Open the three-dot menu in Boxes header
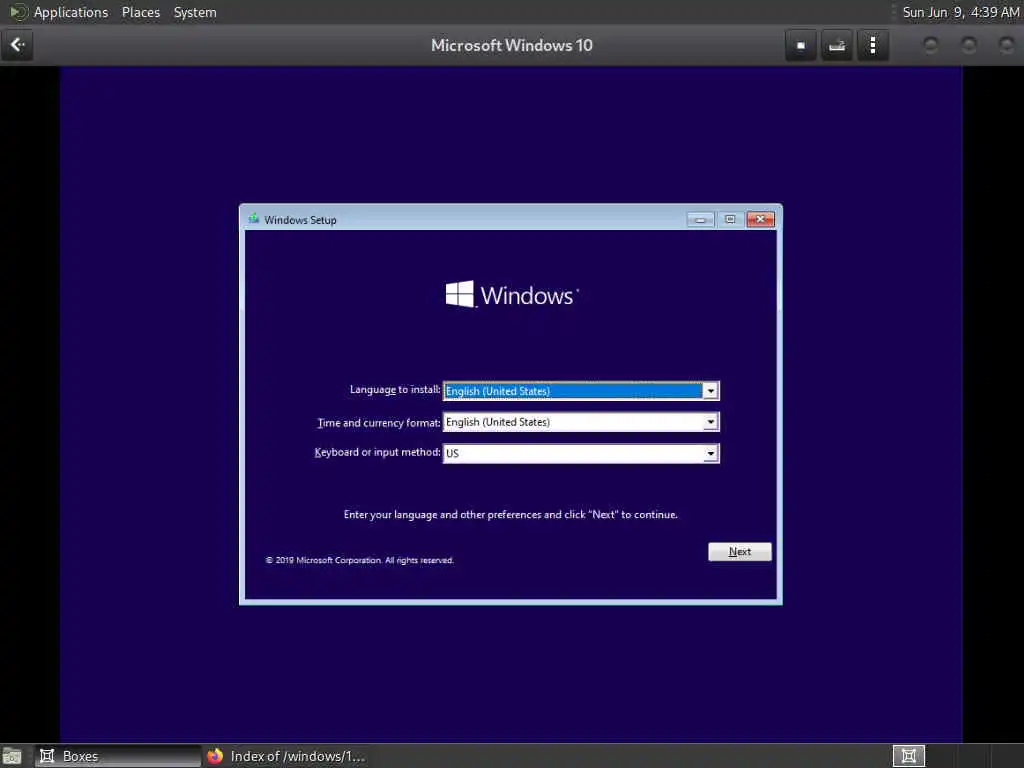1024x768 pixels. pos(872,46)
